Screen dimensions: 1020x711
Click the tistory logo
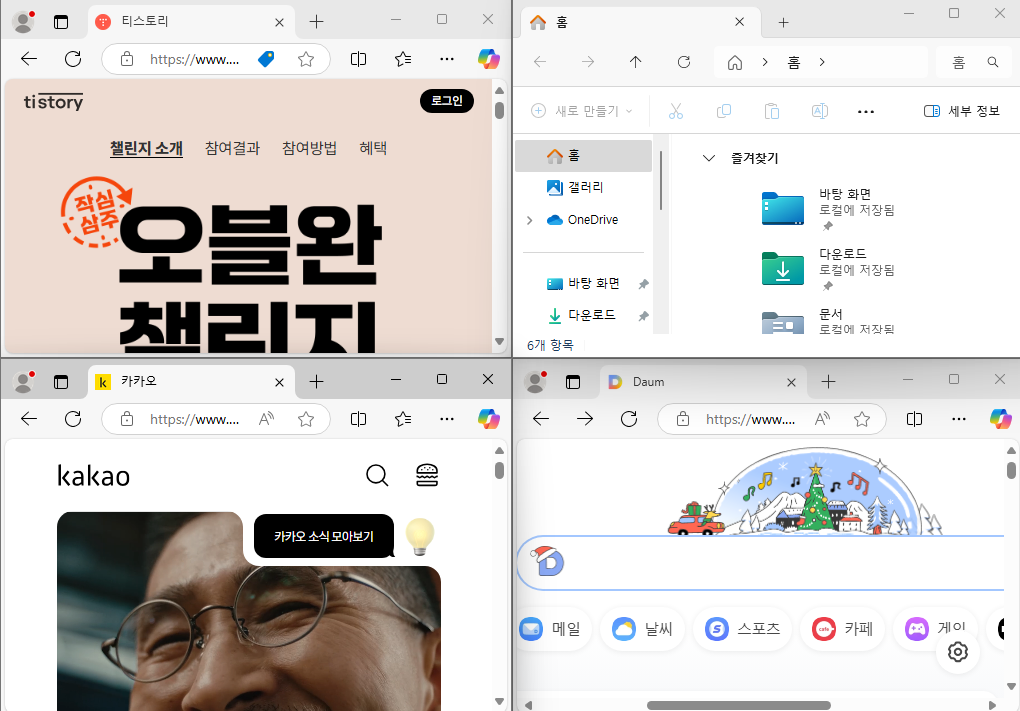(x=53, y=101)
